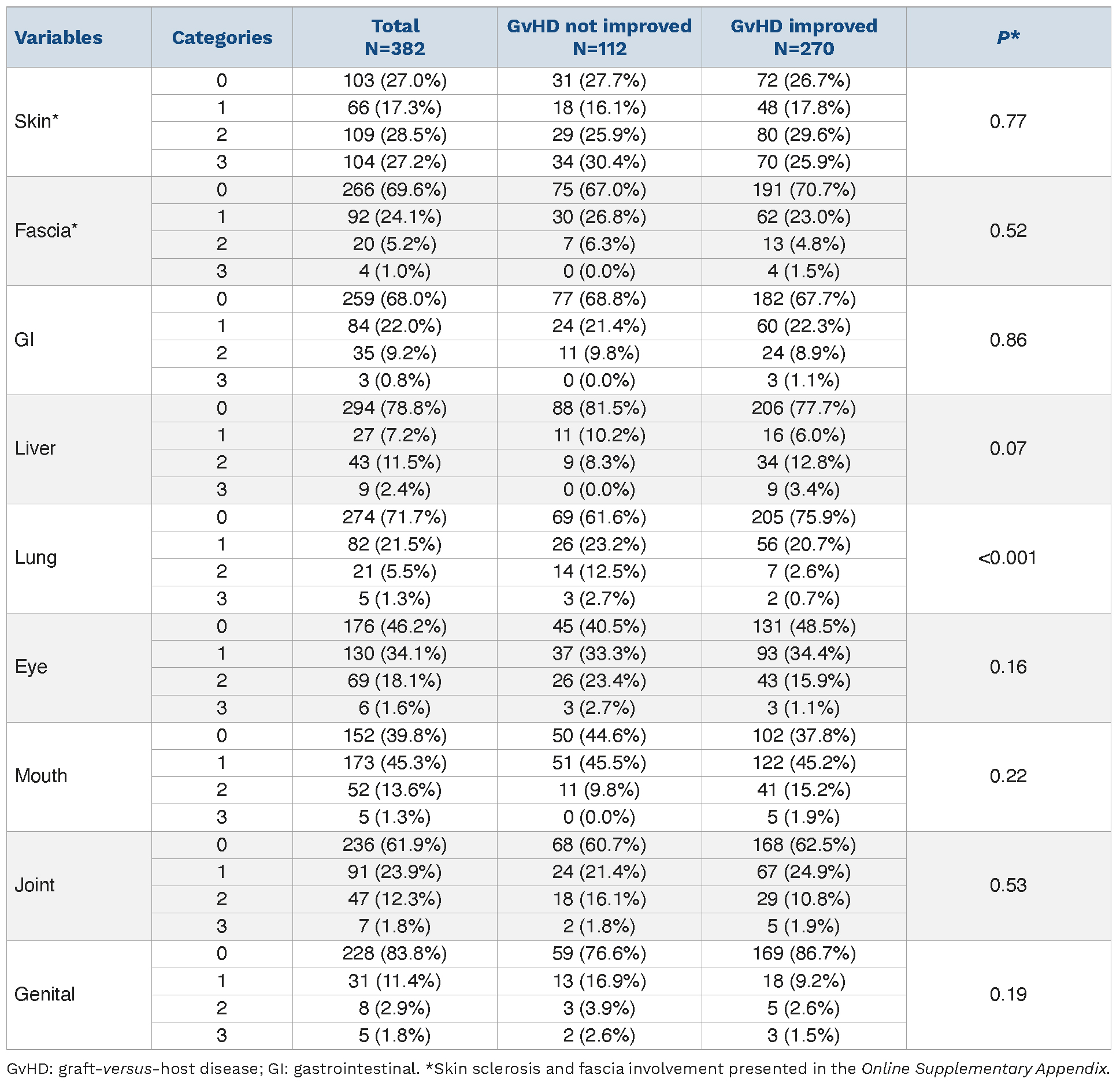Select the 103 (27.0%) total cell
This screenshot has height=1086, width=1120.
(x=395, y=80)
